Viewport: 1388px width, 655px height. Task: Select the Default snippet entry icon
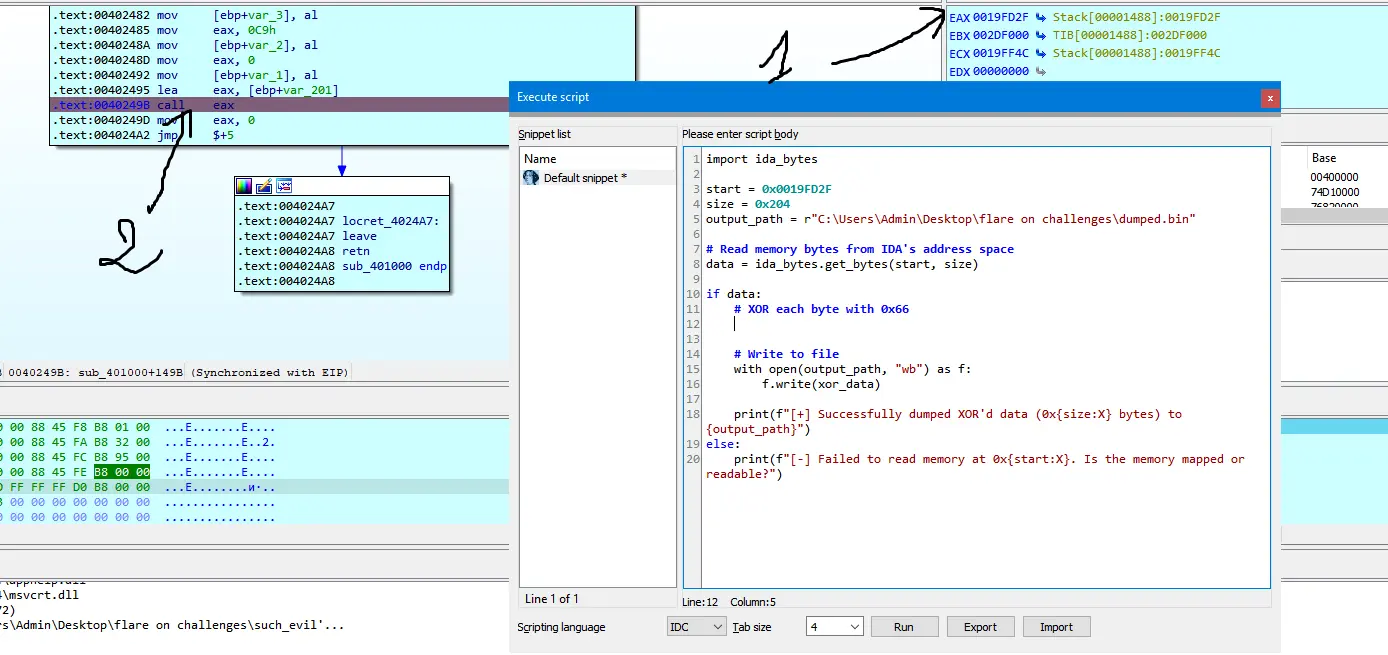[531, 177]
